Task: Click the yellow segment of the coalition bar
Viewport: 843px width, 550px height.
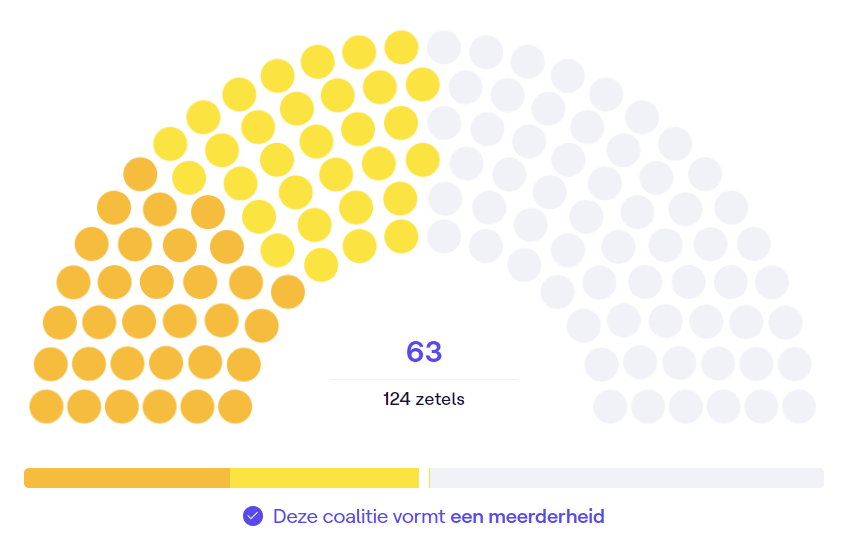Action: coord(324,478)
